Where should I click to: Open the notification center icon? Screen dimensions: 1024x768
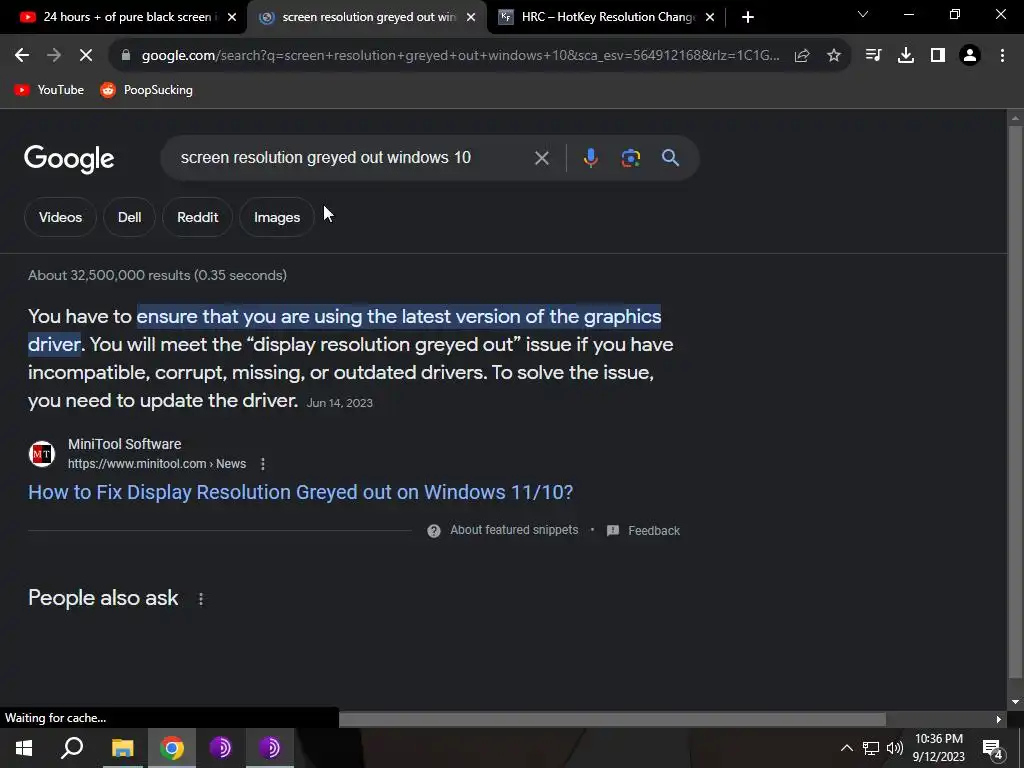point(993,748)
